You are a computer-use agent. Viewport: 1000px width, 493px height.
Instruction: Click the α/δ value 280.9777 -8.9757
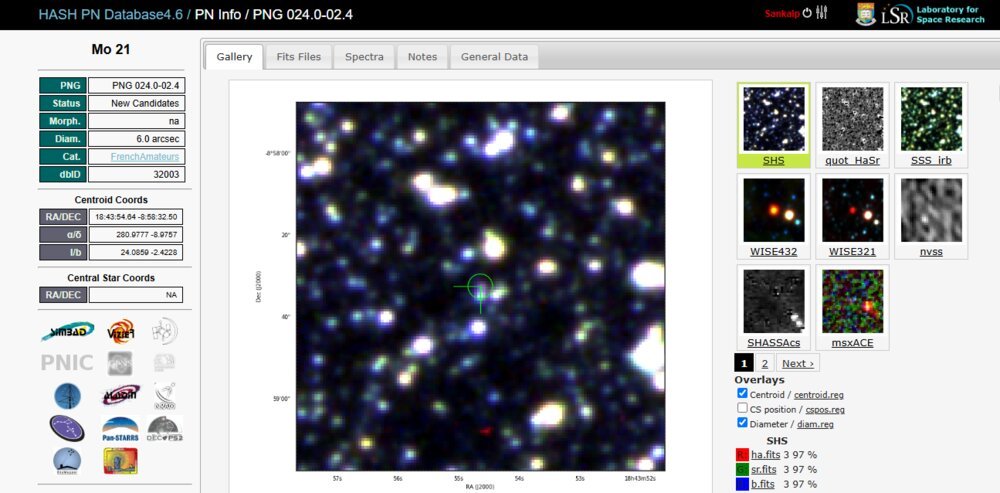pos(136,234)
